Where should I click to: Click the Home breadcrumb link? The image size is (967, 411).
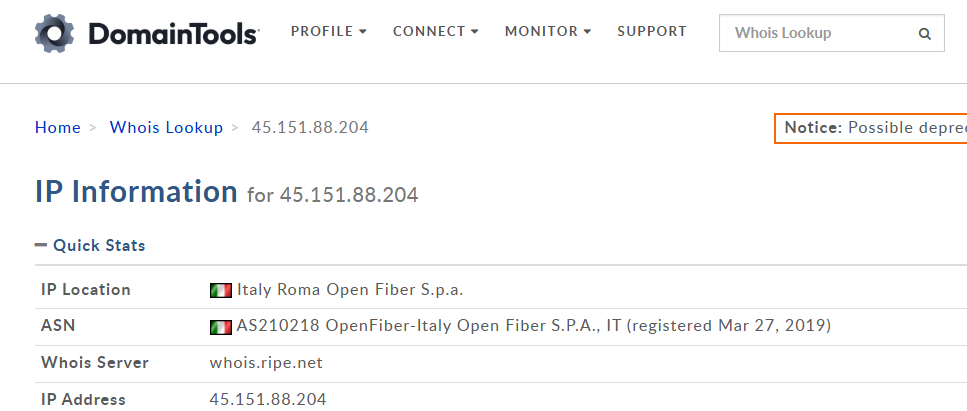57,127
